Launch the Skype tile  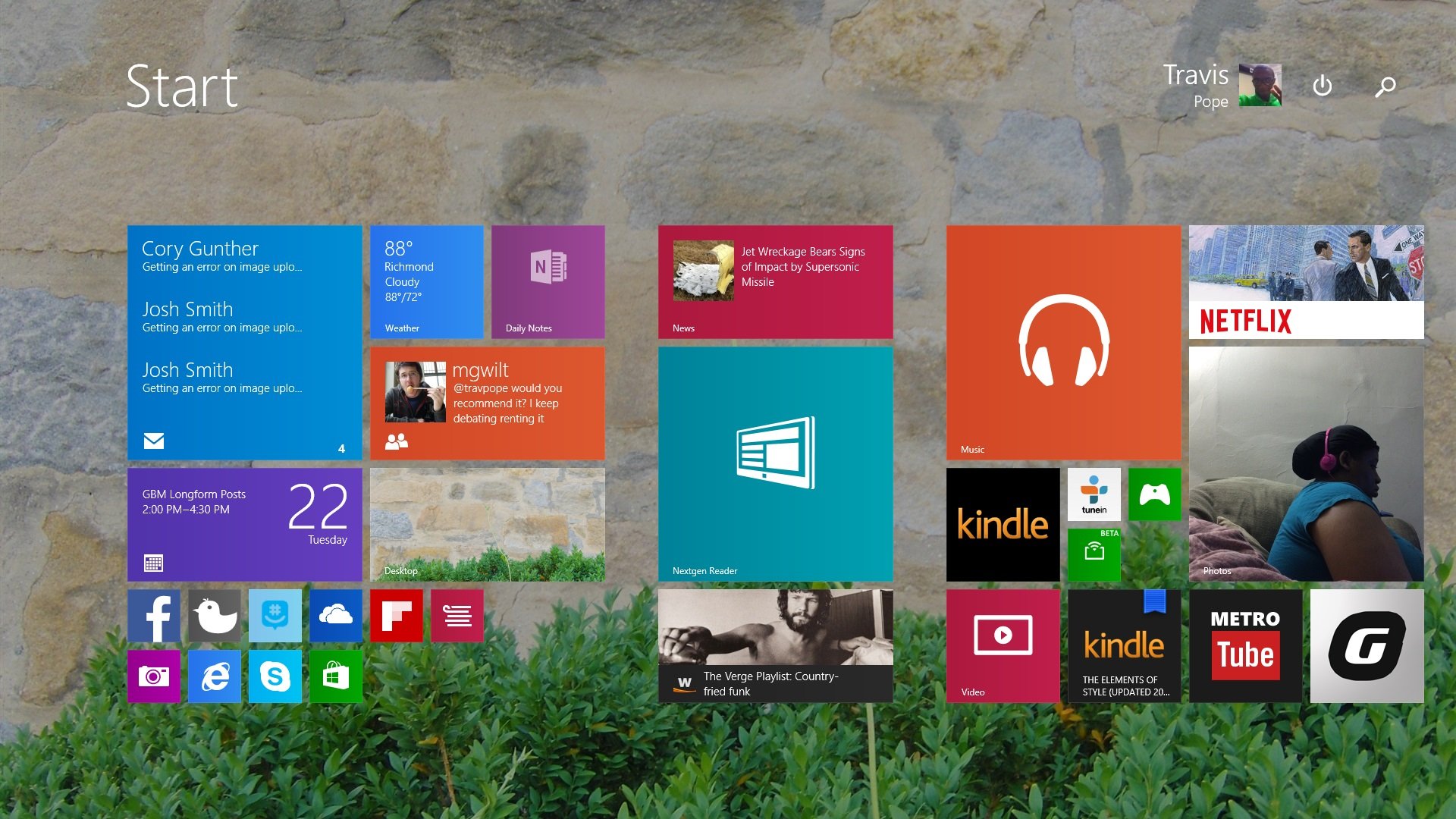point(275,676)
